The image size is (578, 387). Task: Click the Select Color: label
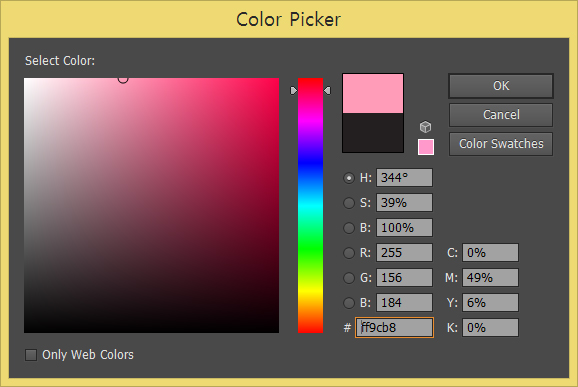click(x=60, y=60)
